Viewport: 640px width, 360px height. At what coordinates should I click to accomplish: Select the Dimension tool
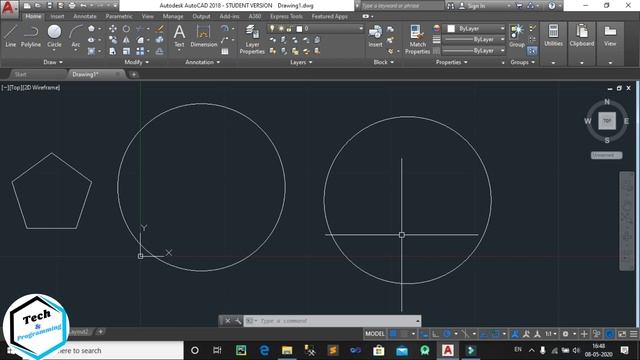203,36
